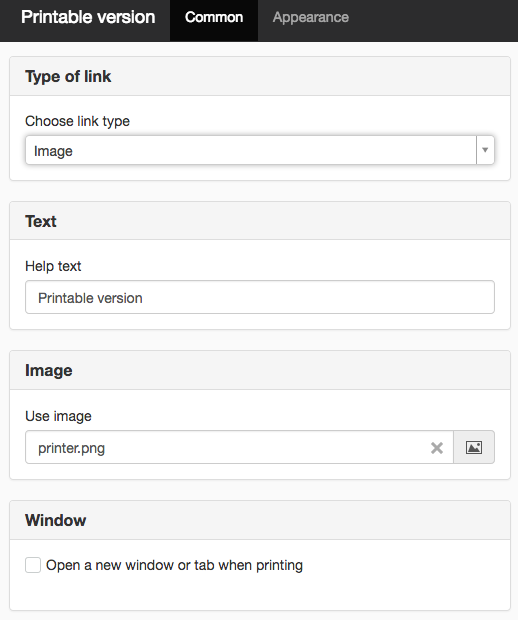This screenshot has height=620, width=518.
Task: Click the 'Window' panel heading
Action: pyautogui.click(x=55, y=520)
